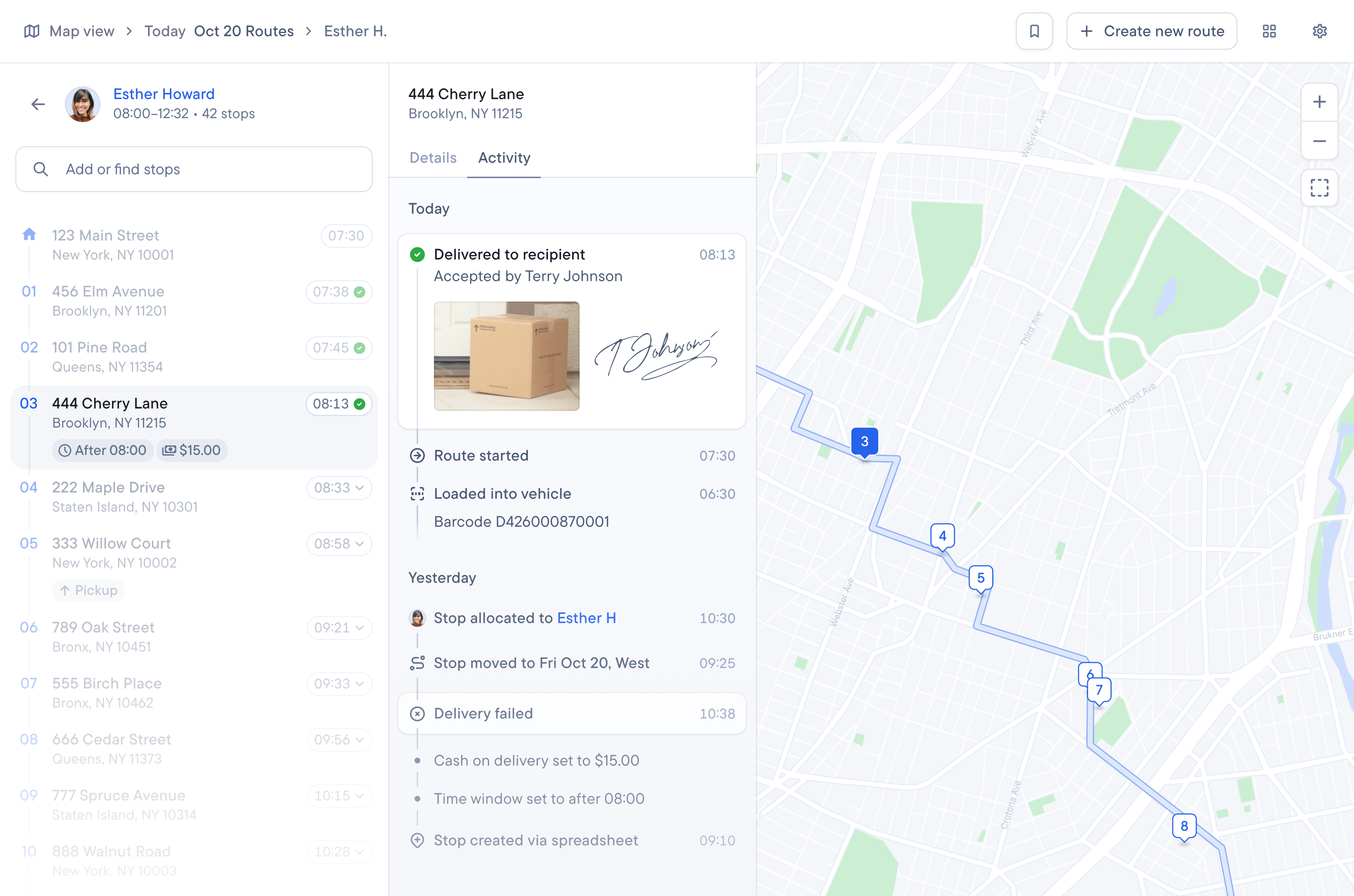Click the route icon by Stop moved
Image resolution: width=1354 pixels, height=896 pixels.
417,663
